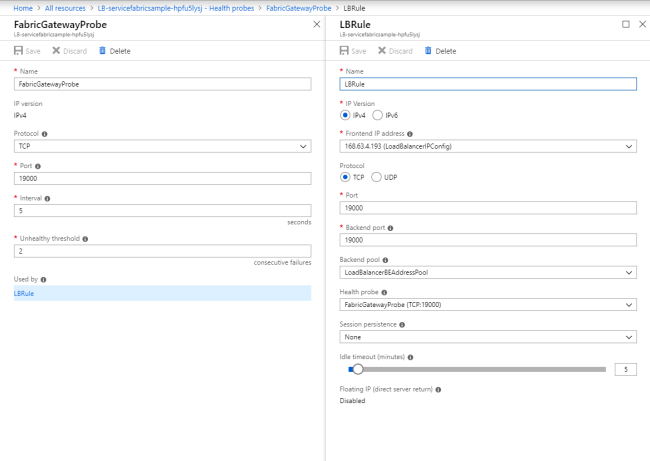Viewport: 650px width, 461px height.
Task: Maximize the LBRule pane
Action: tap(626, 24)
